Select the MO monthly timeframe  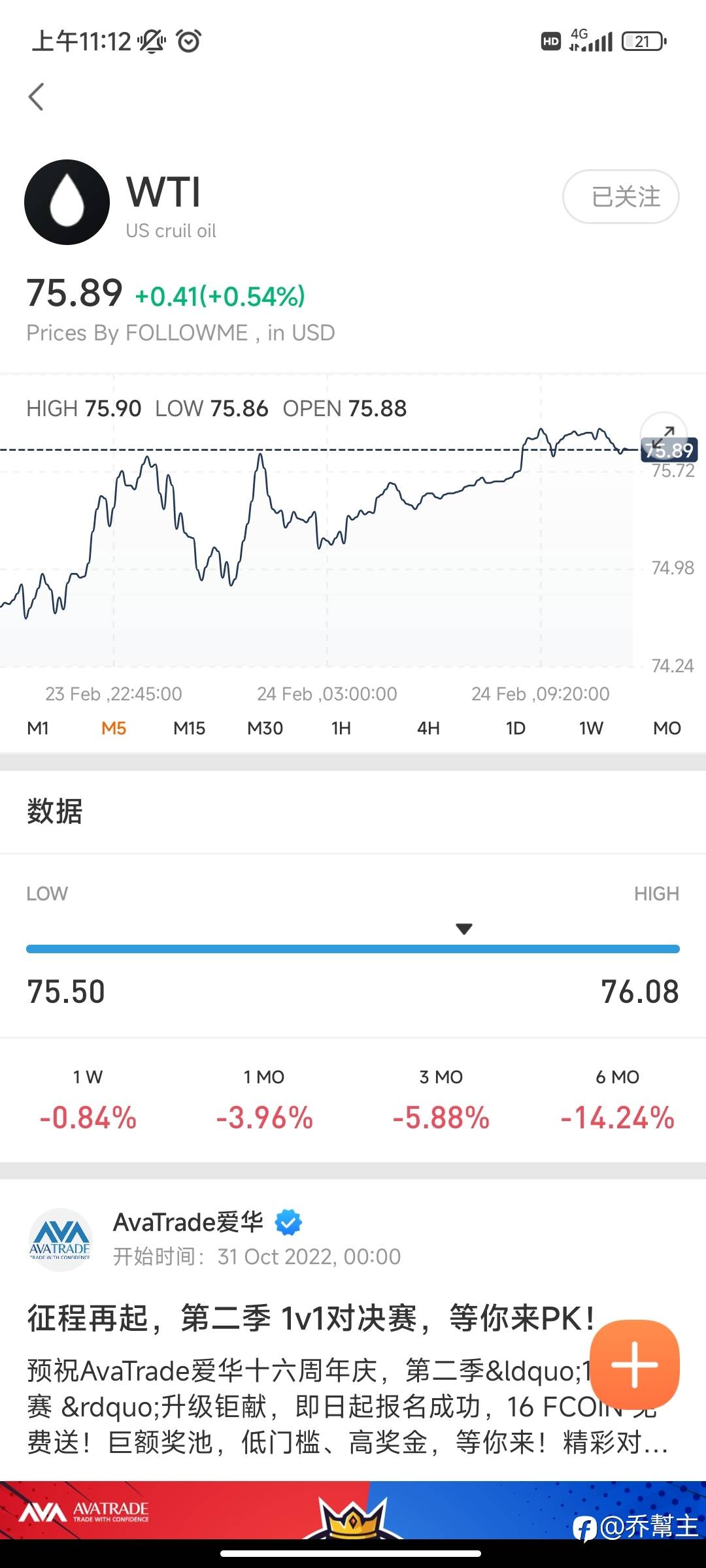click(667, 728)
